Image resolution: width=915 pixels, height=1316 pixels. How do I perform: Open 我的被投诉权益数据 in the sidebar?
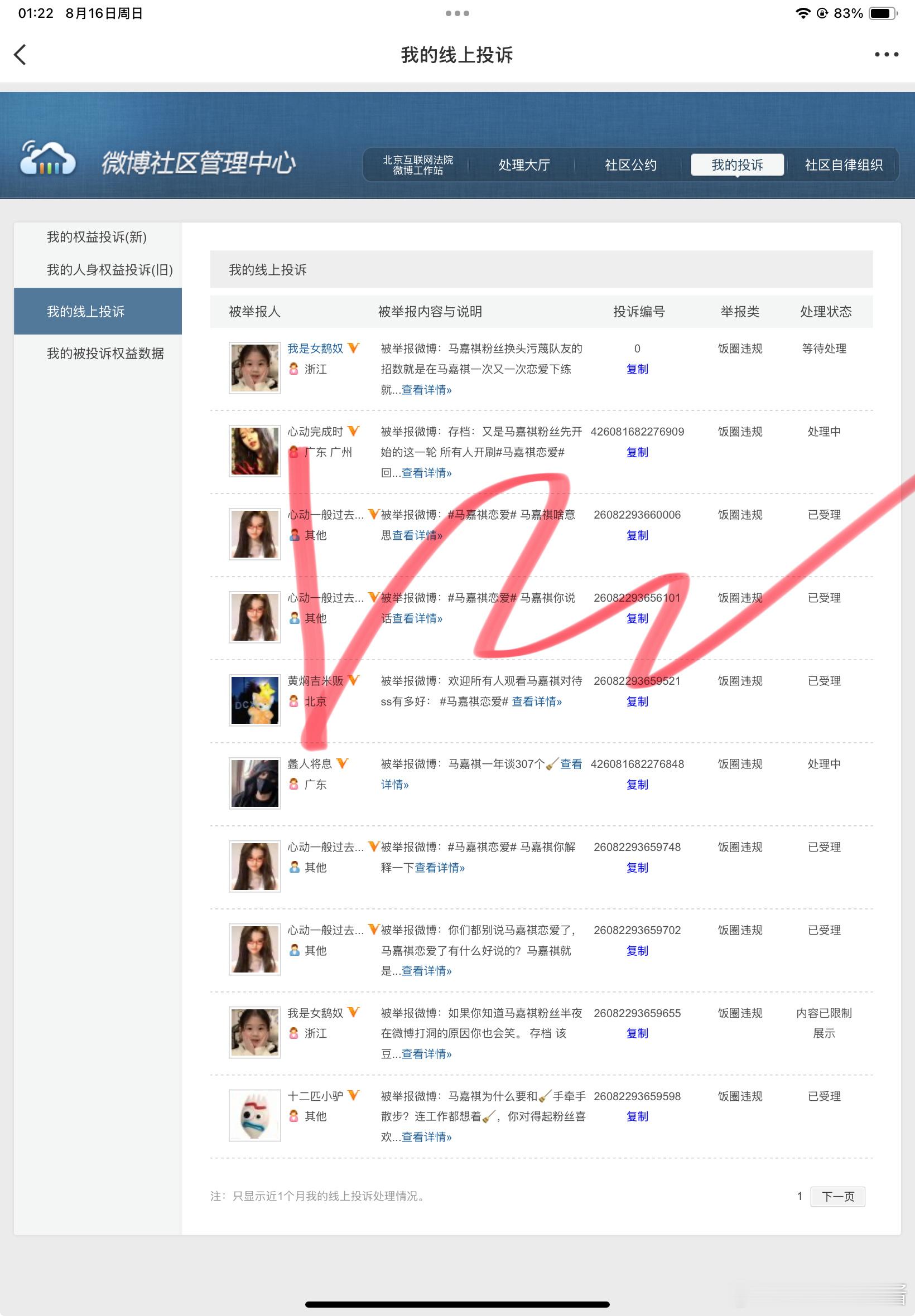click(x=105, y=354)
